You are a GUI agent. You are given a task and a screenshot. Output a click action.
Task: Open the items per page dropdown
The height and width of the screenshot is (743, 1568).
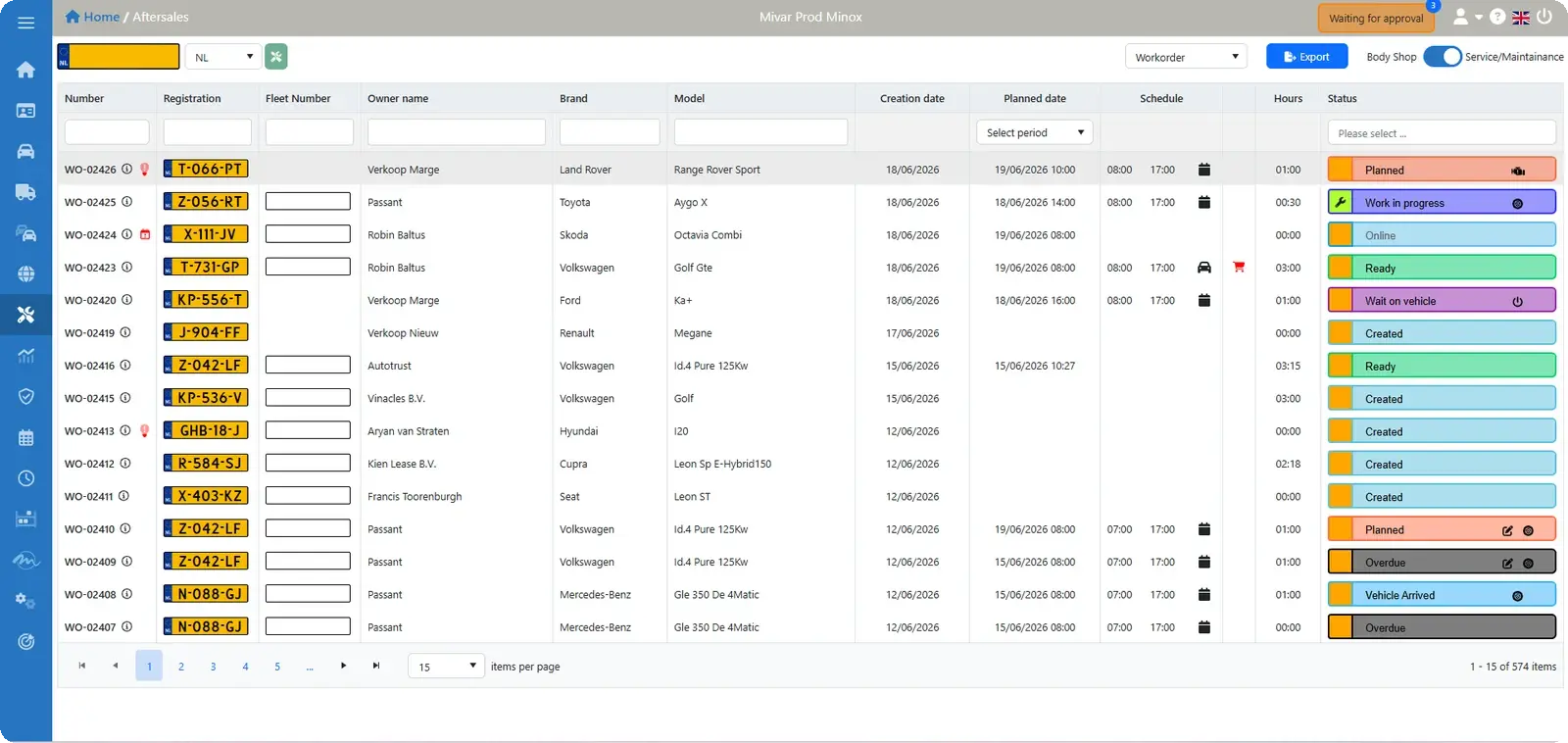(x=446, y=667)
